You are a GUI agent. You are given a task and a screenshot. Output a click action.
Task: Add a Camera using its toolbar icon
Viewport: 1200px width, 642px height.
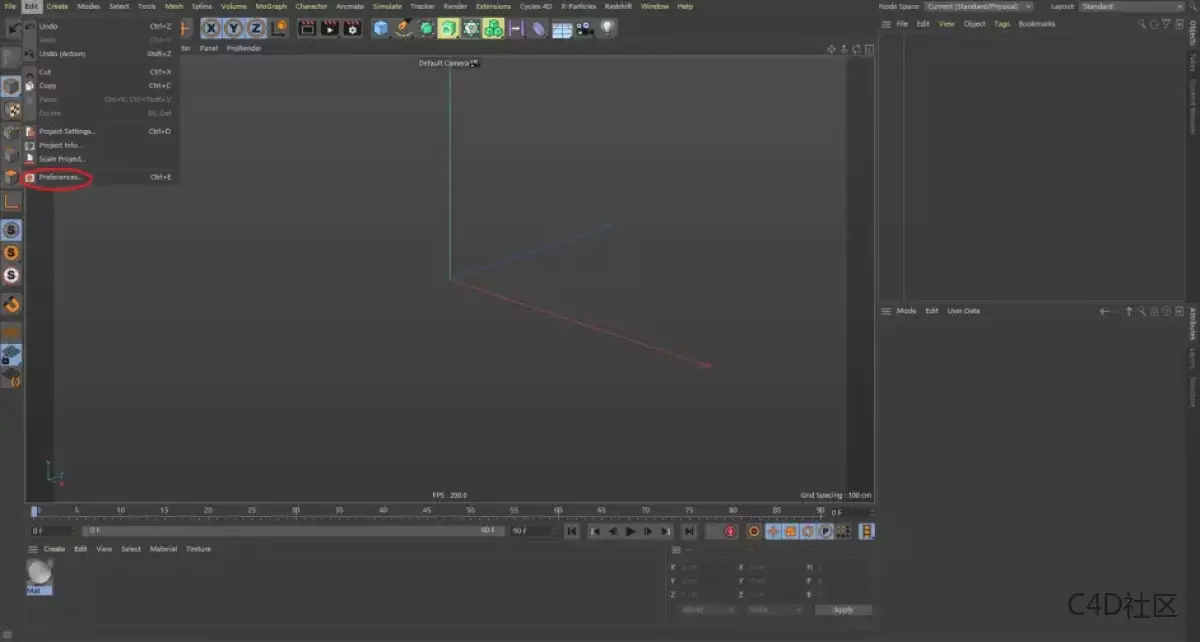point(584,28)
